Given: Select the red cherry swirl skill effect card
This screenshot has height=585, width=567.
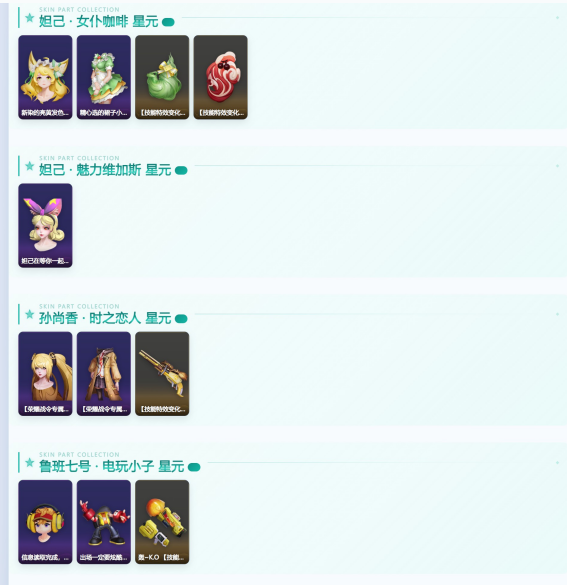Looking at the screenshot, I should click(x=220, y=77).
